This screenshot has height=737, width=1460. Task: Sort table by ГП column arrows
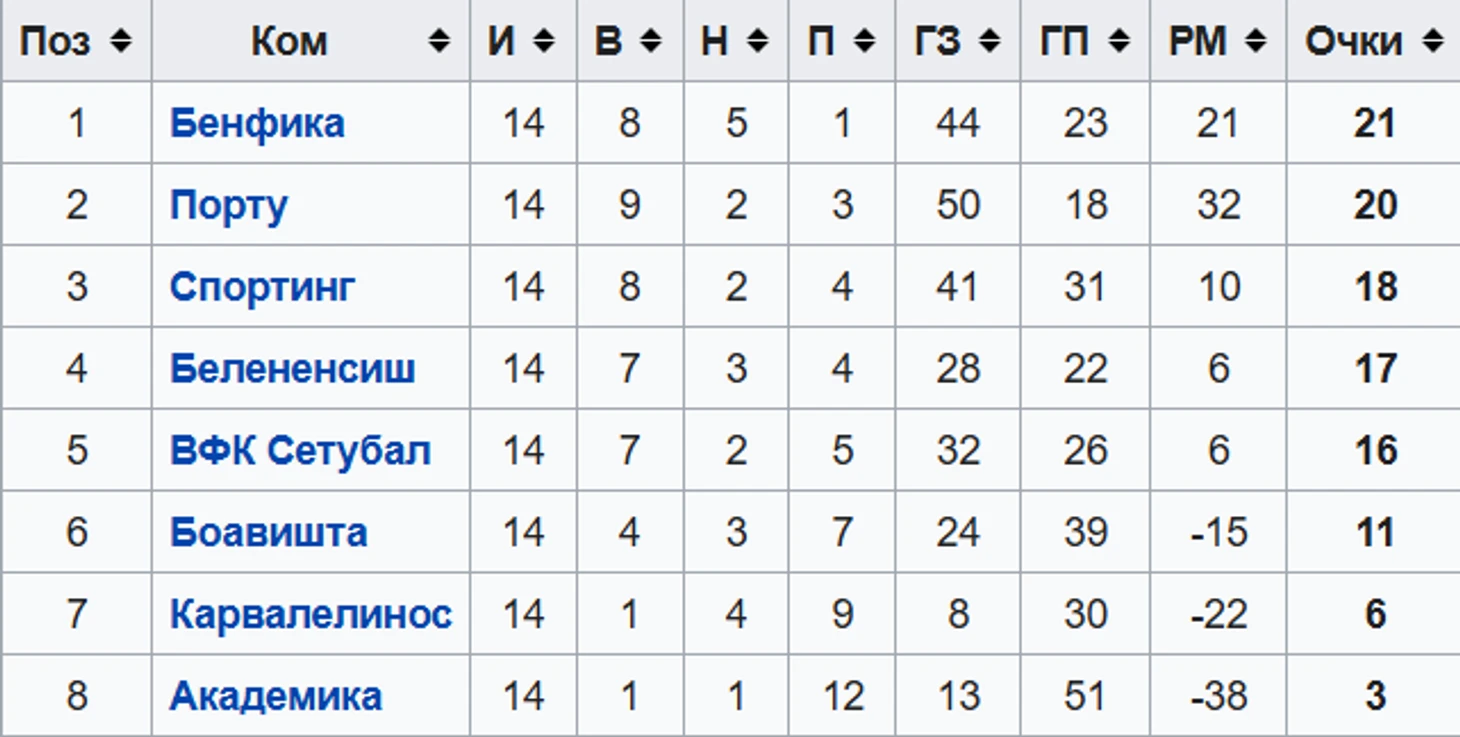pyautogui.click(x=1119, y=42)
